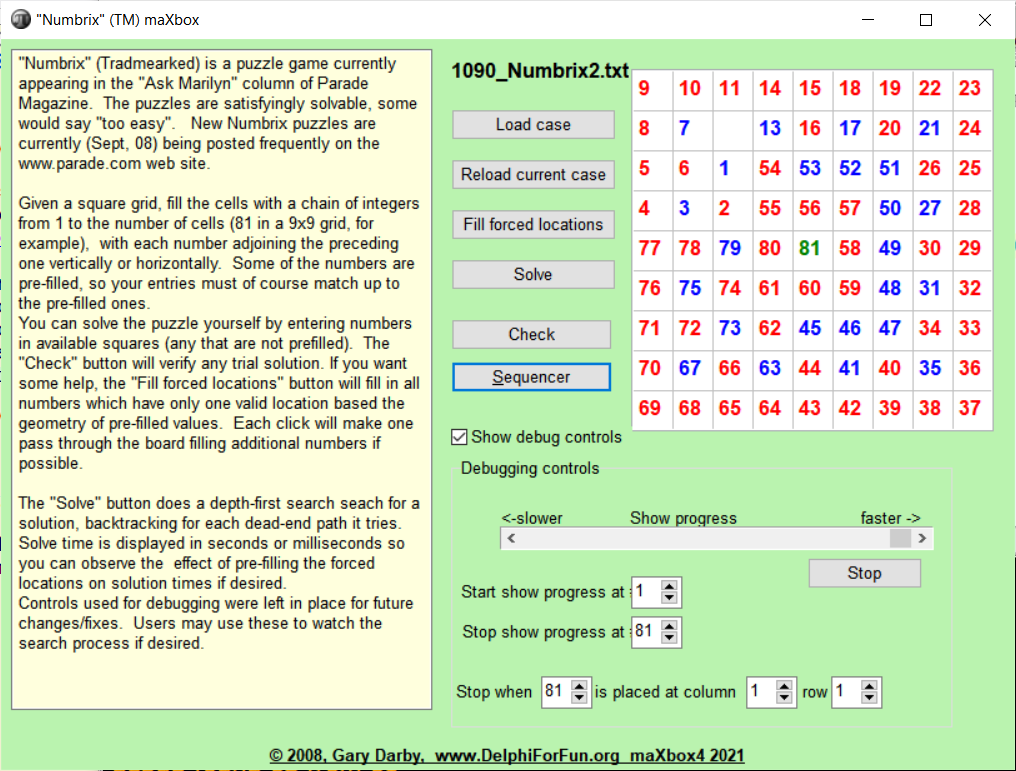Run the Solve button
Image resolution: width=1016 pixels, height=771 pixels.
(x=533, y=274)
